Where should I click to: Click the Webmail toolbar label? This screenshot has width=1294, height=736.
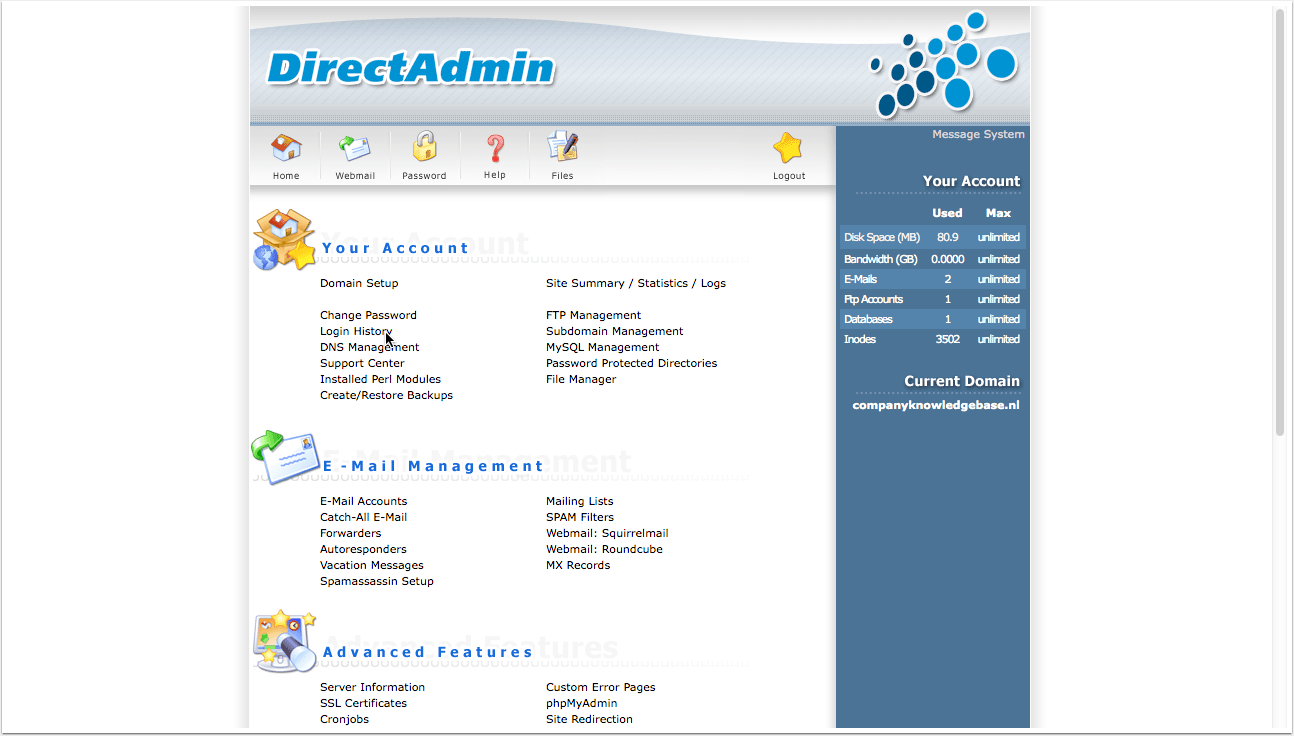pos(355,176)
